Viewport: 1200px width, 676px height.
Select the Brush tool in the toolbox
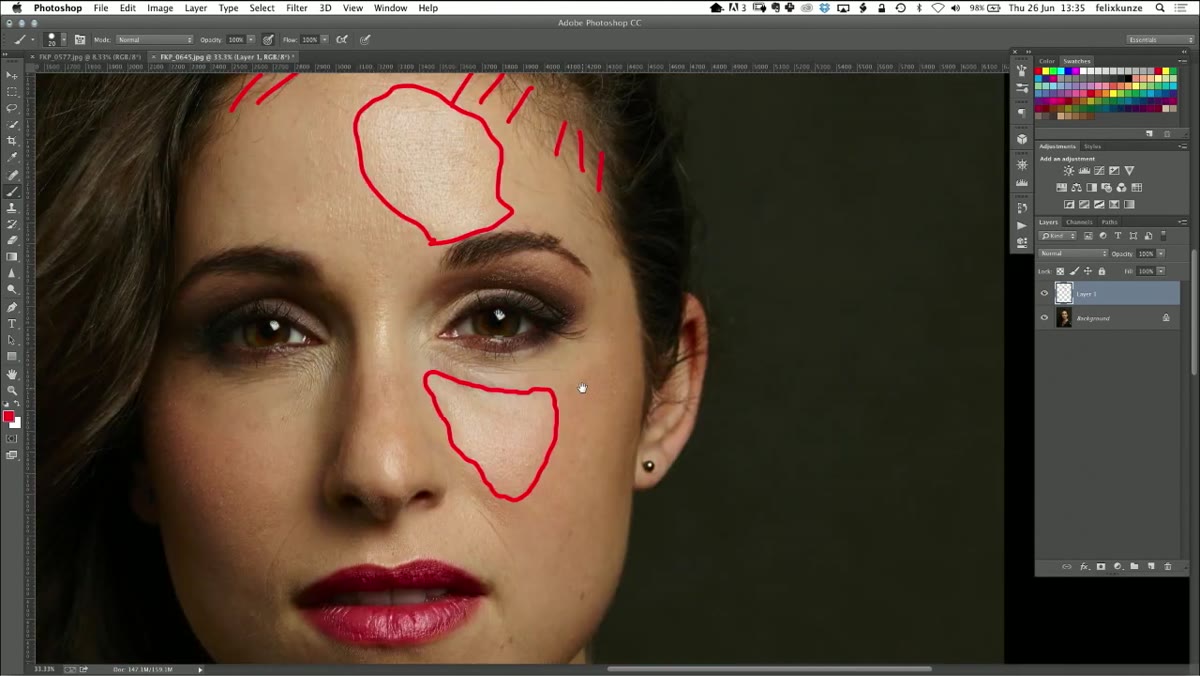coord(12,191)
